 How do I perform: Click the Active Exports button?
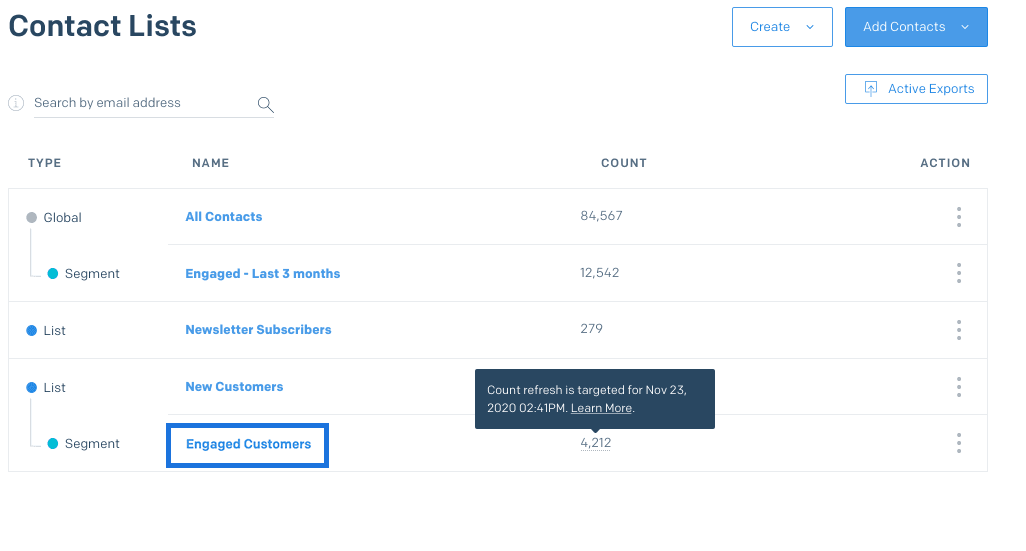[916, 89]
